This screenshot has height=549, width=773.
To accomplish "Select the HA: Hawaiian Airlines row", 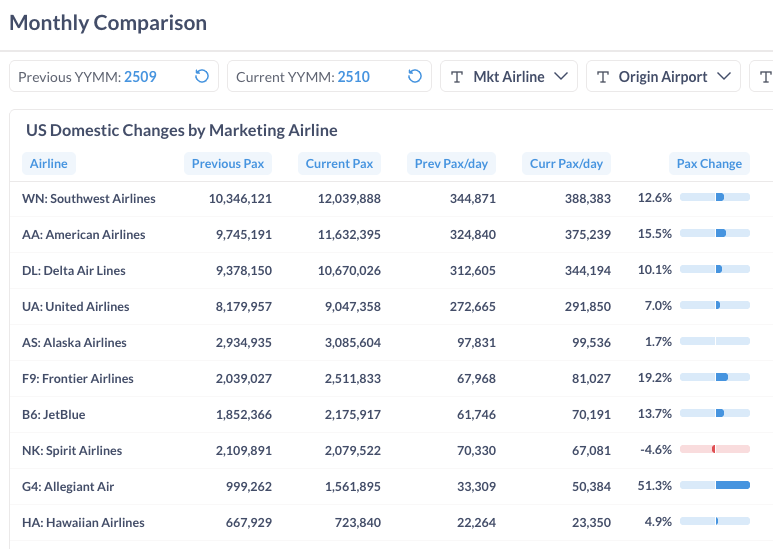I will (83, 523).
